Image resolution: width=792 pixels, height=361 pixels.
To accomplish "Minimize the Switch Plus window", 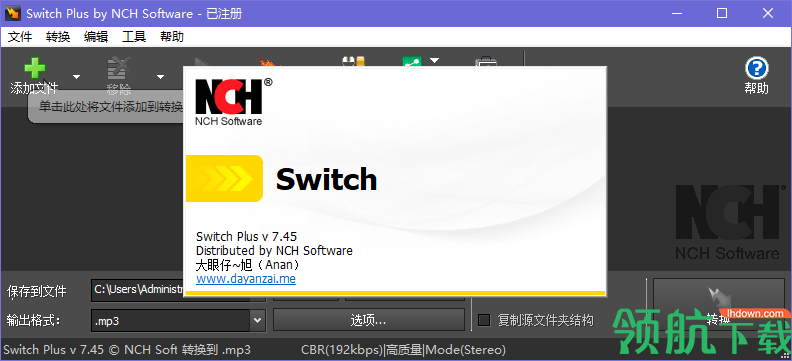I will [676, 14].
